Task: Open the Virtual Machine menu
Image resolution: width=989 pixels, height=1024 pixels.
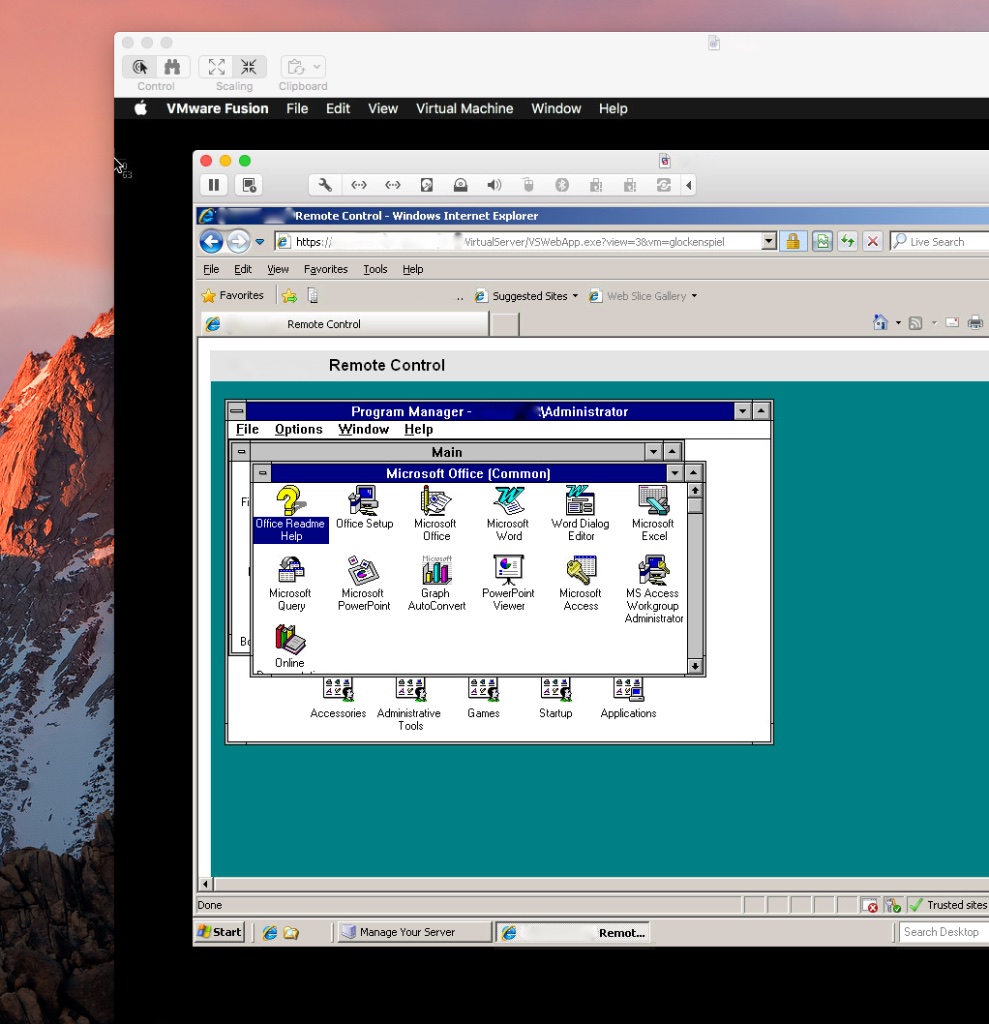Action: pos(464,109)
